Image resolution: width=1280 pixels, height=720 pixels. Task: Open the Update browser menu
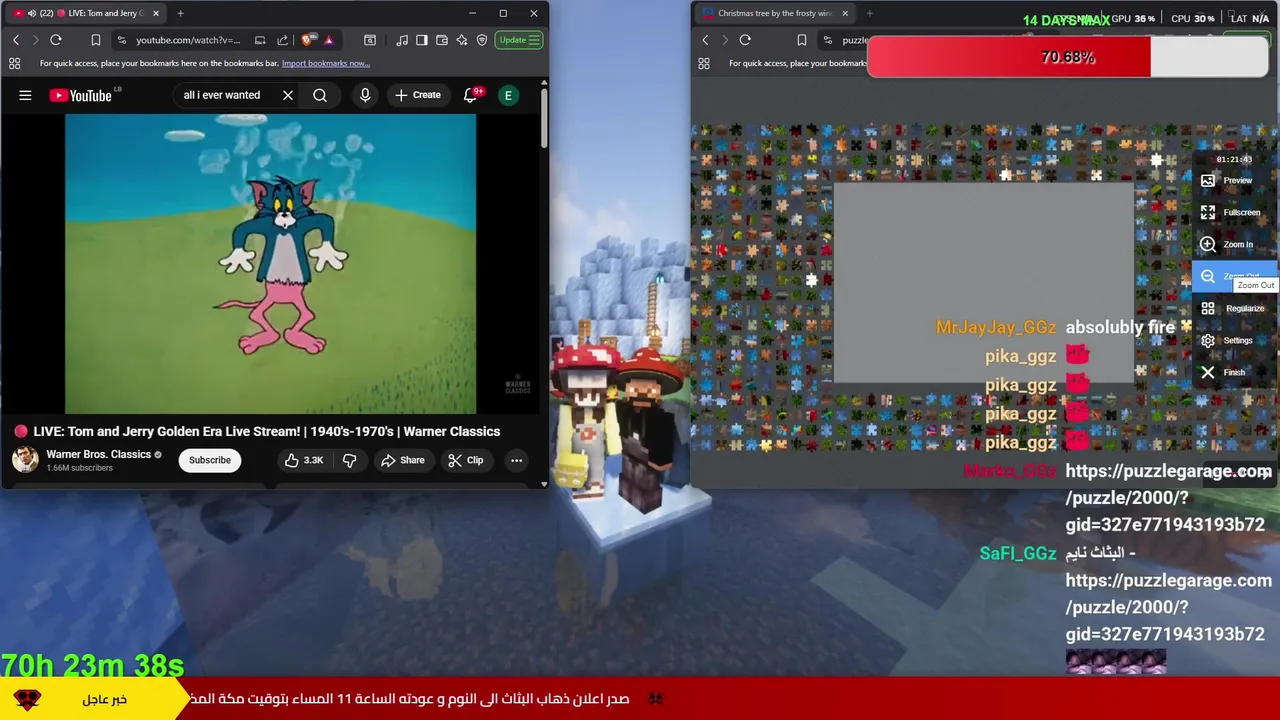coord(520,40)
